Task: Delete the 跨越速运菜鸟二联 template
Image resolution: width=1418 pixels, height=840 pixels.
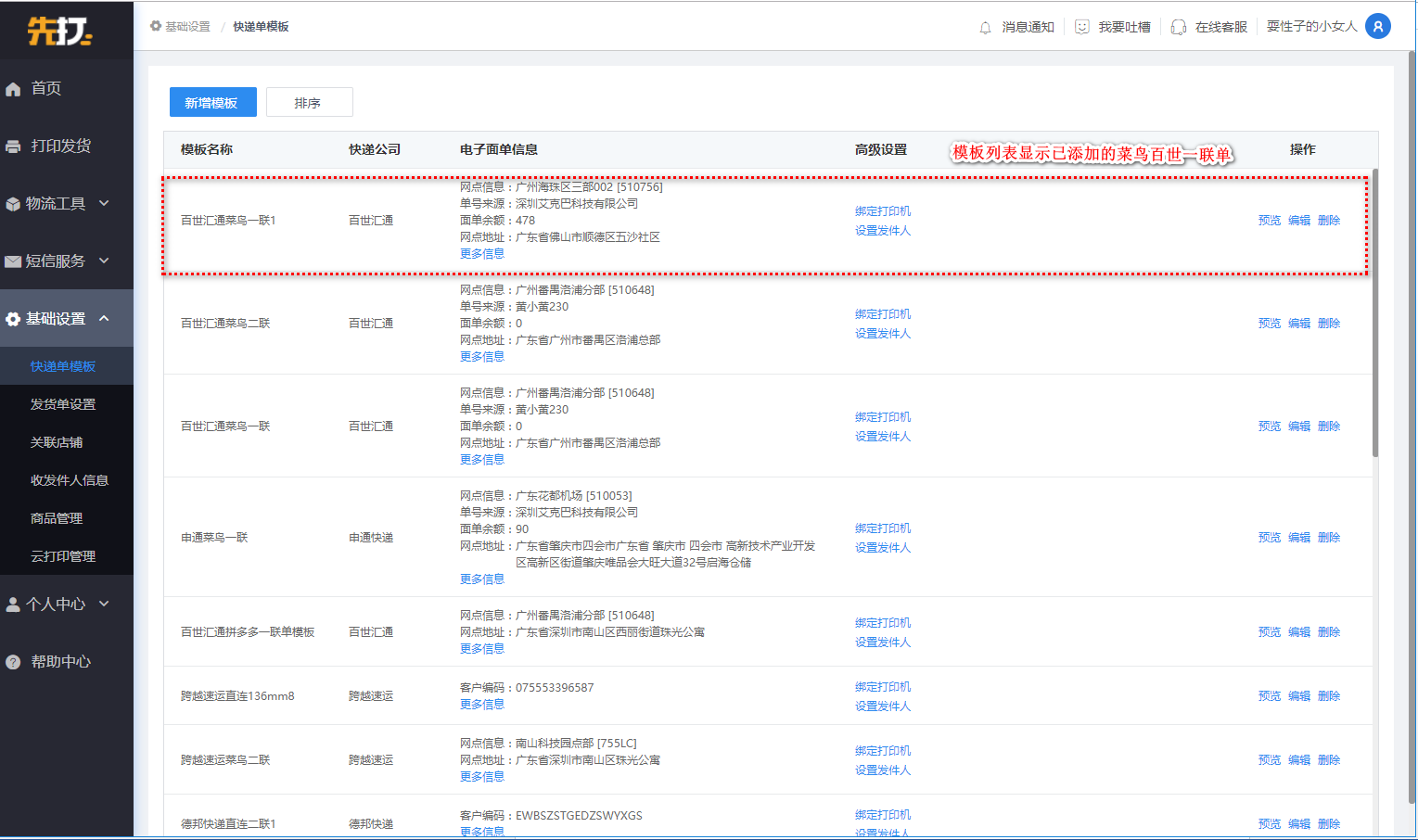Action: (1329, 760)
